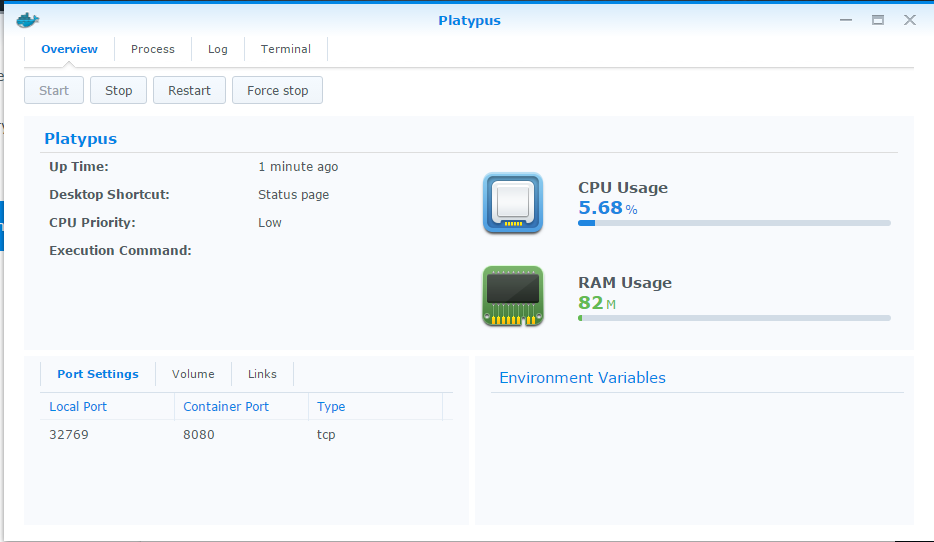Viewport: 934px width, 542px height.
Task: Click the CPU Usage chip icon
Action: pyautogui.click(x=512, y=204)
